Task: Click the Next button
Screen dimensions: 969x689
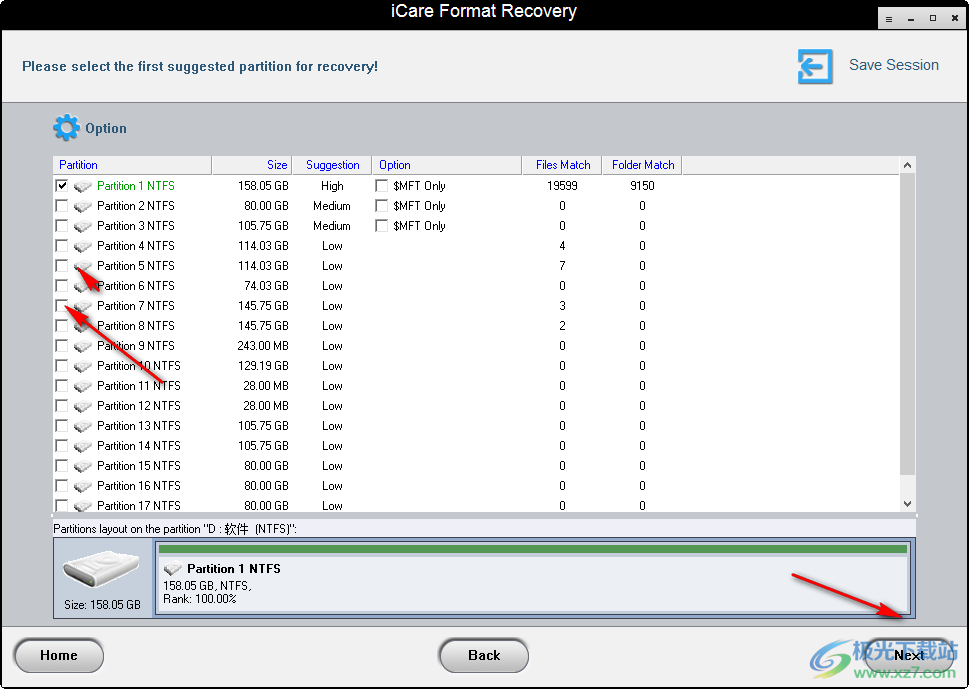Action: (908, 655)
